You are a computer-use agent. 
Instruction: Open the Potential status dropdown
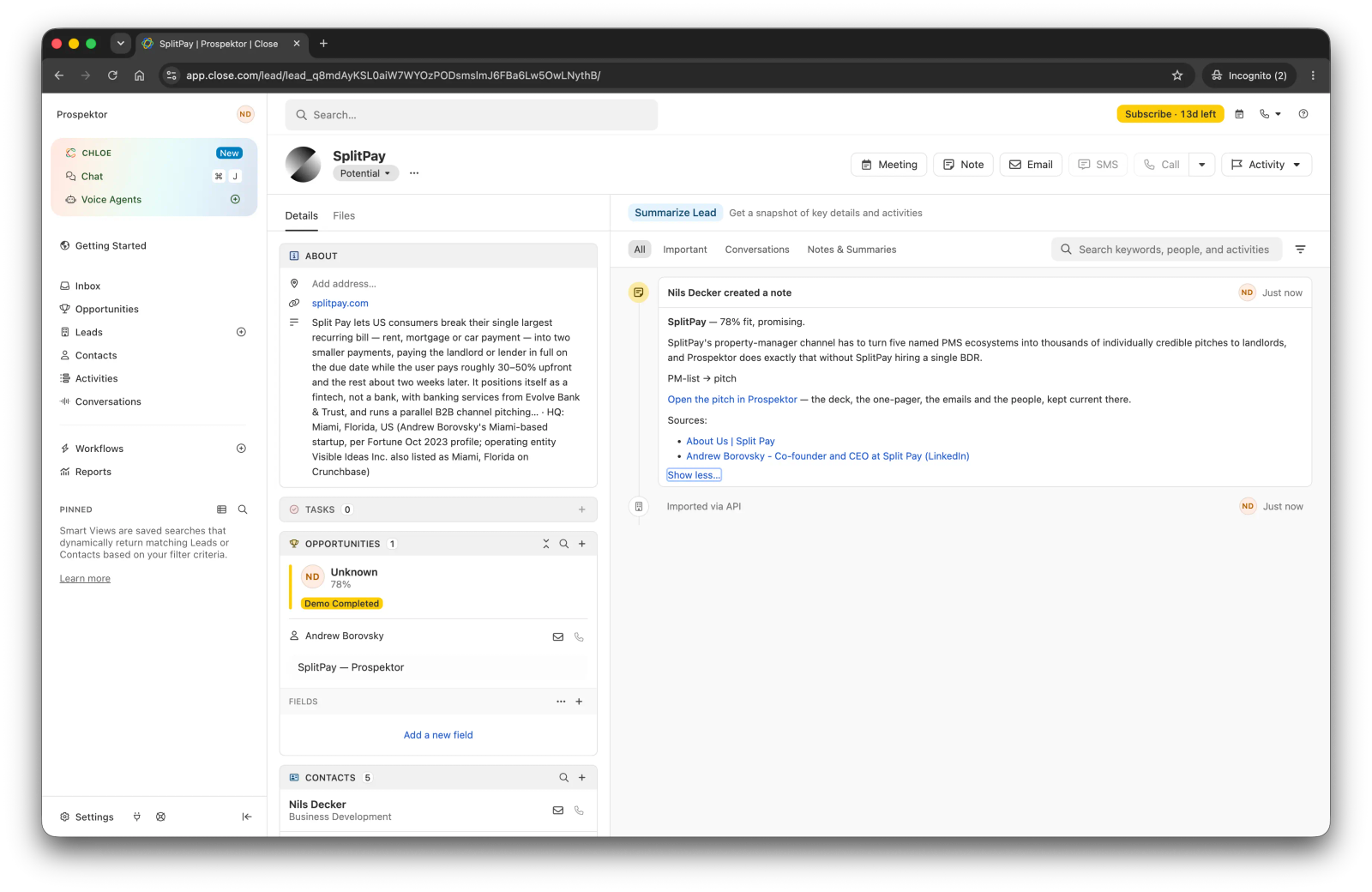(x=366, y=173)
